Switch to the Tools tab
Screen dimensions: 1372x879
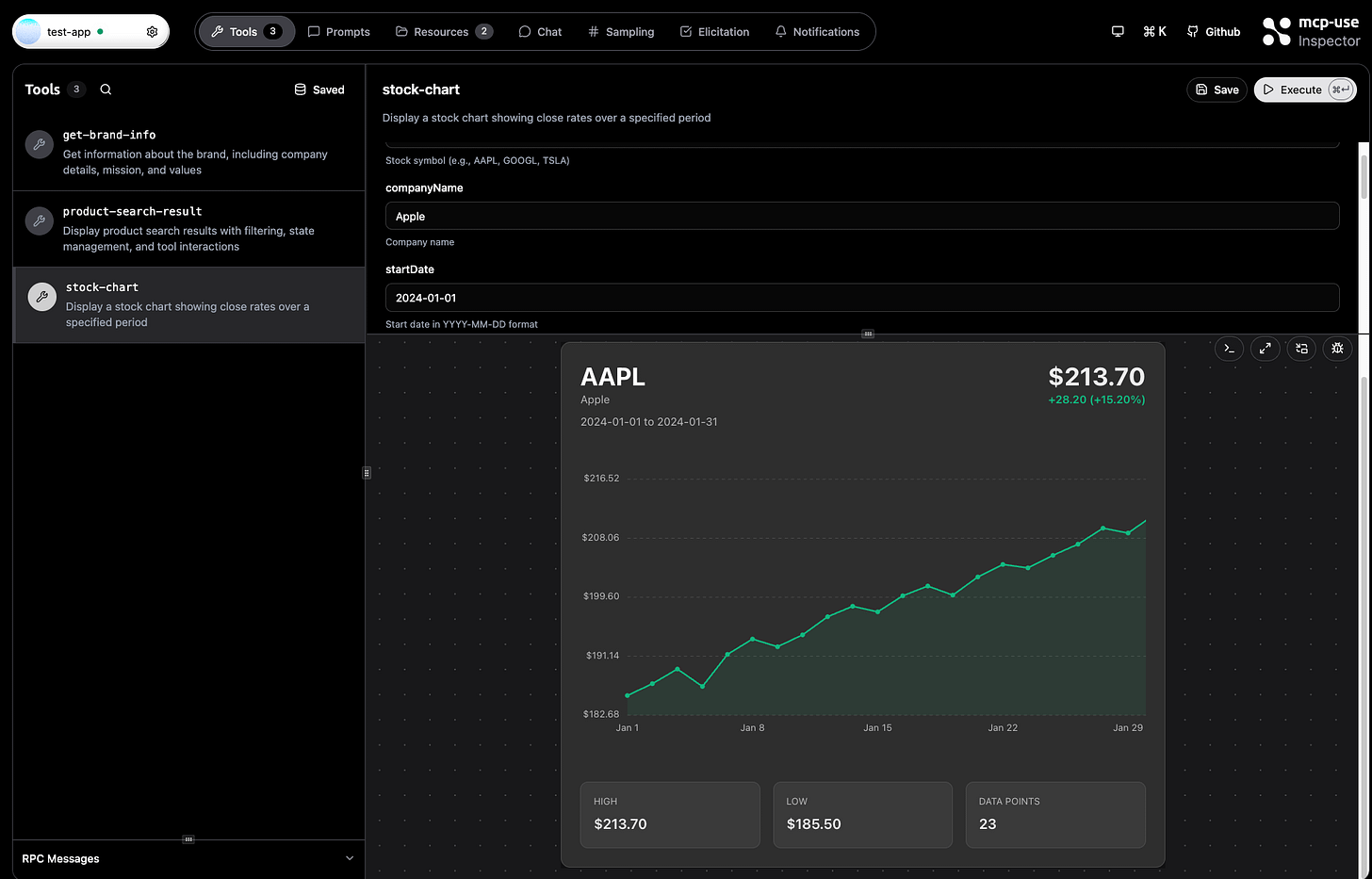click(x=247, y=32)
